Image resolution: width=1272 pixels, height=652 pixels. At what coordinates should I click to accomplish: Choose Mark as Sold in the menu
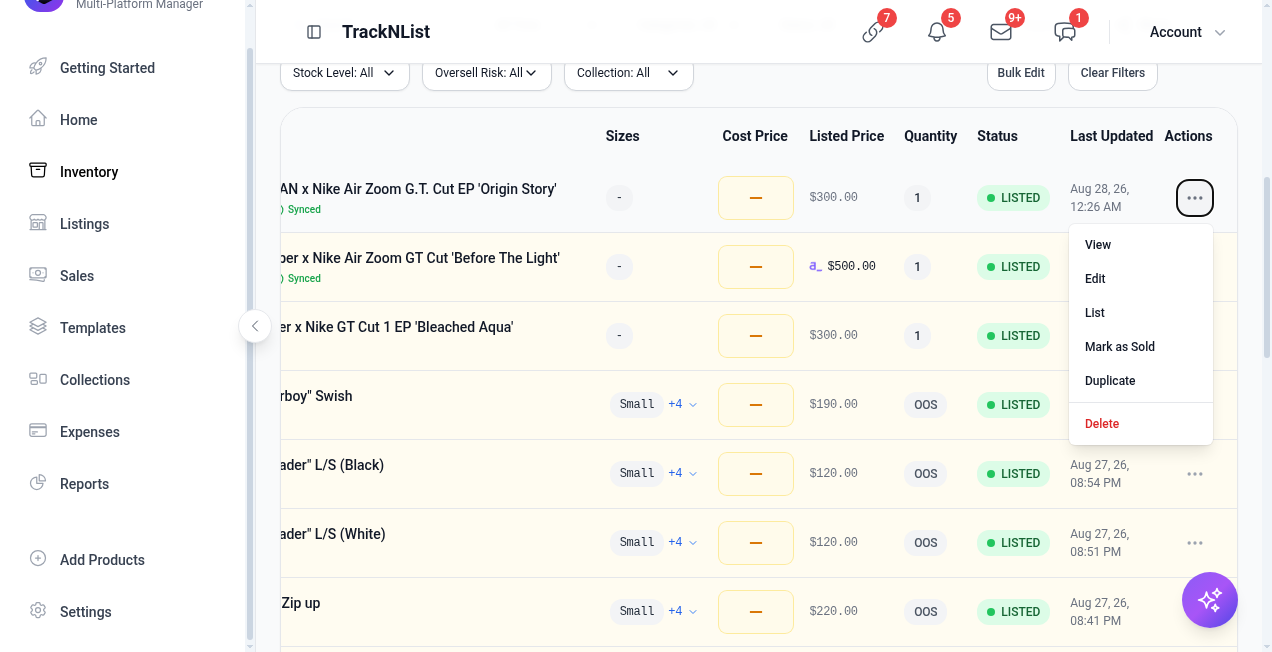click(1140, 347)
